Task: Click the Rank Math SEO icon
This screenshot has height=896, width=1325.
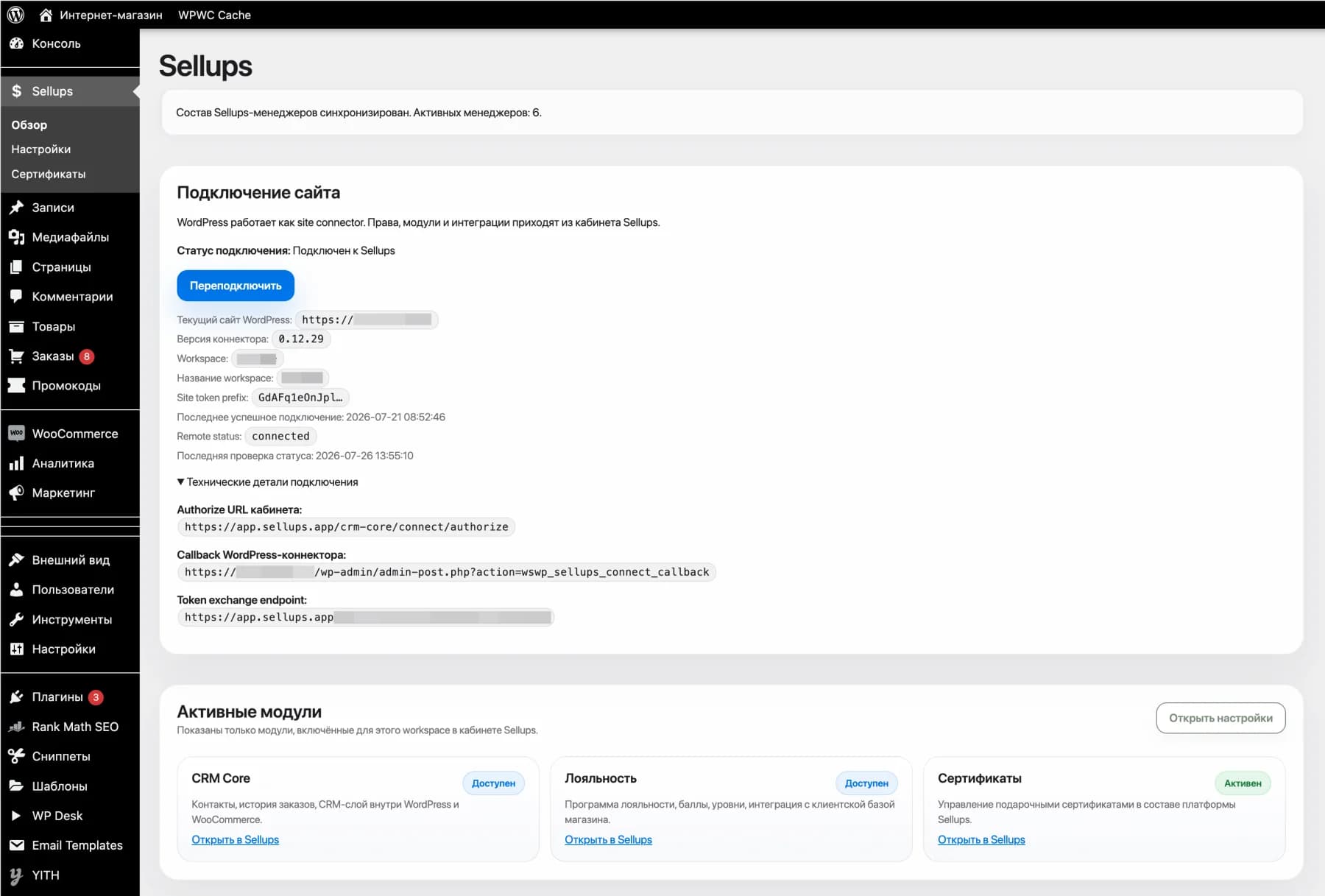Action: pyautogui.click(x=16, y=727)
